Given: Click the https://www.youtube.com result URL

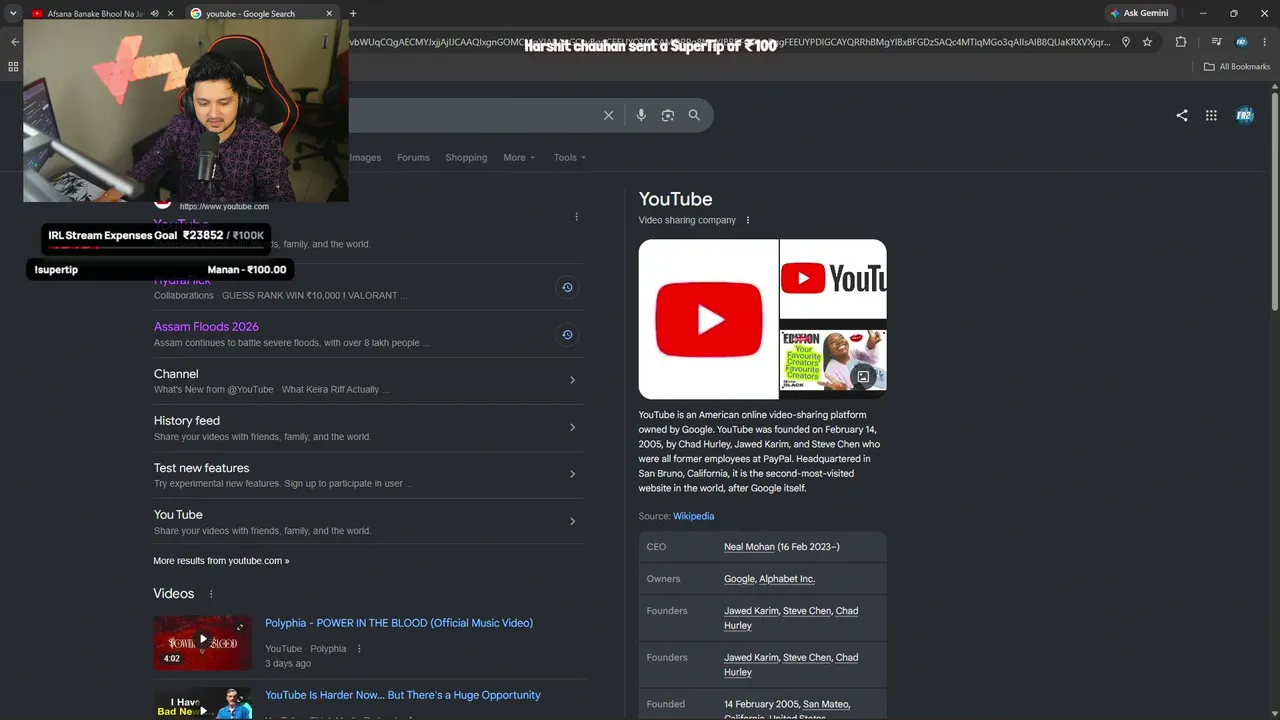Looking at the screenshot, I should [x=224, y=207].
